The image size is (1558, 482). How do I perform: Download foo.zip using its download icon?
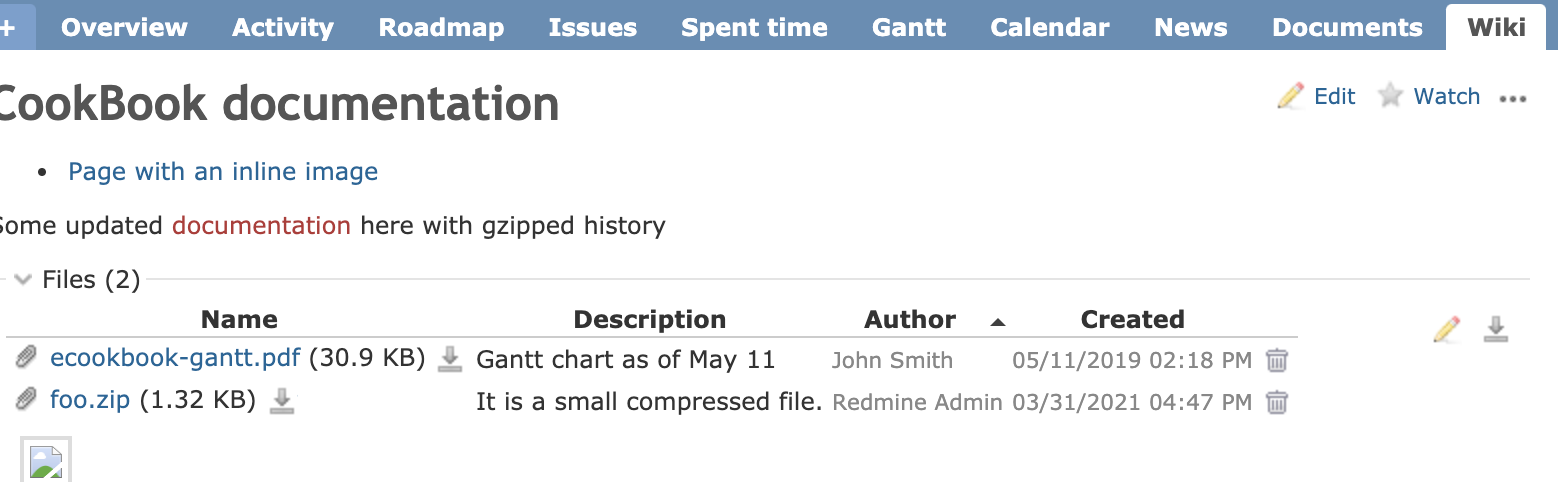[x=283, y=401]
